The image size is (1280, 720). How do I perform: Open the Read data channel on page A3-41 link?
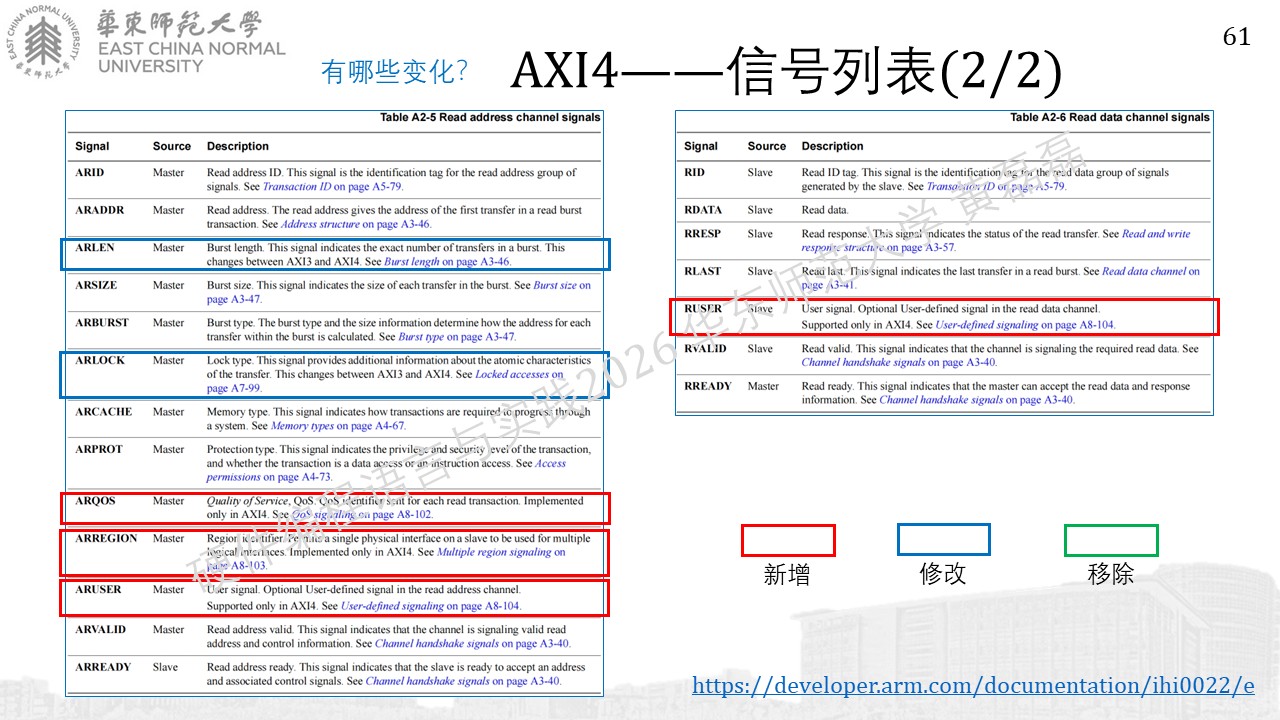pos(1001,278)
